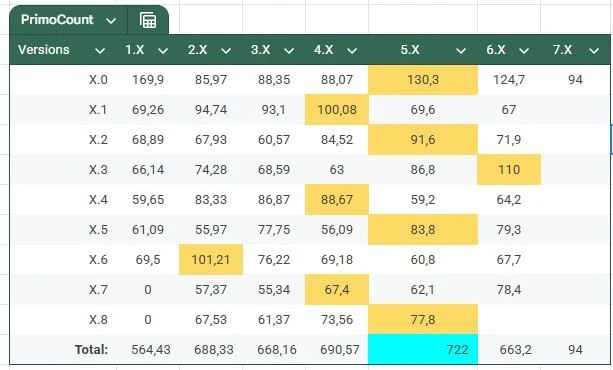
Task: Select highlighted cell 101,21 in 2.X
Action: pyautogui.click(x=211, y=260)
